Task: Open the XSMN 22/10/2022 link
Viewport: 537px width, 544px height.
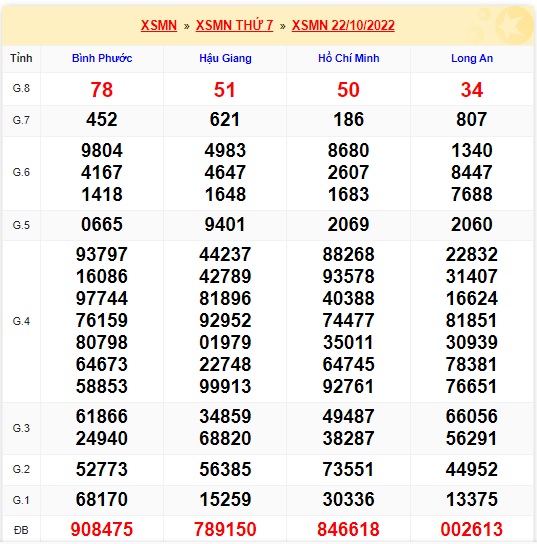Action: (343, 26)
